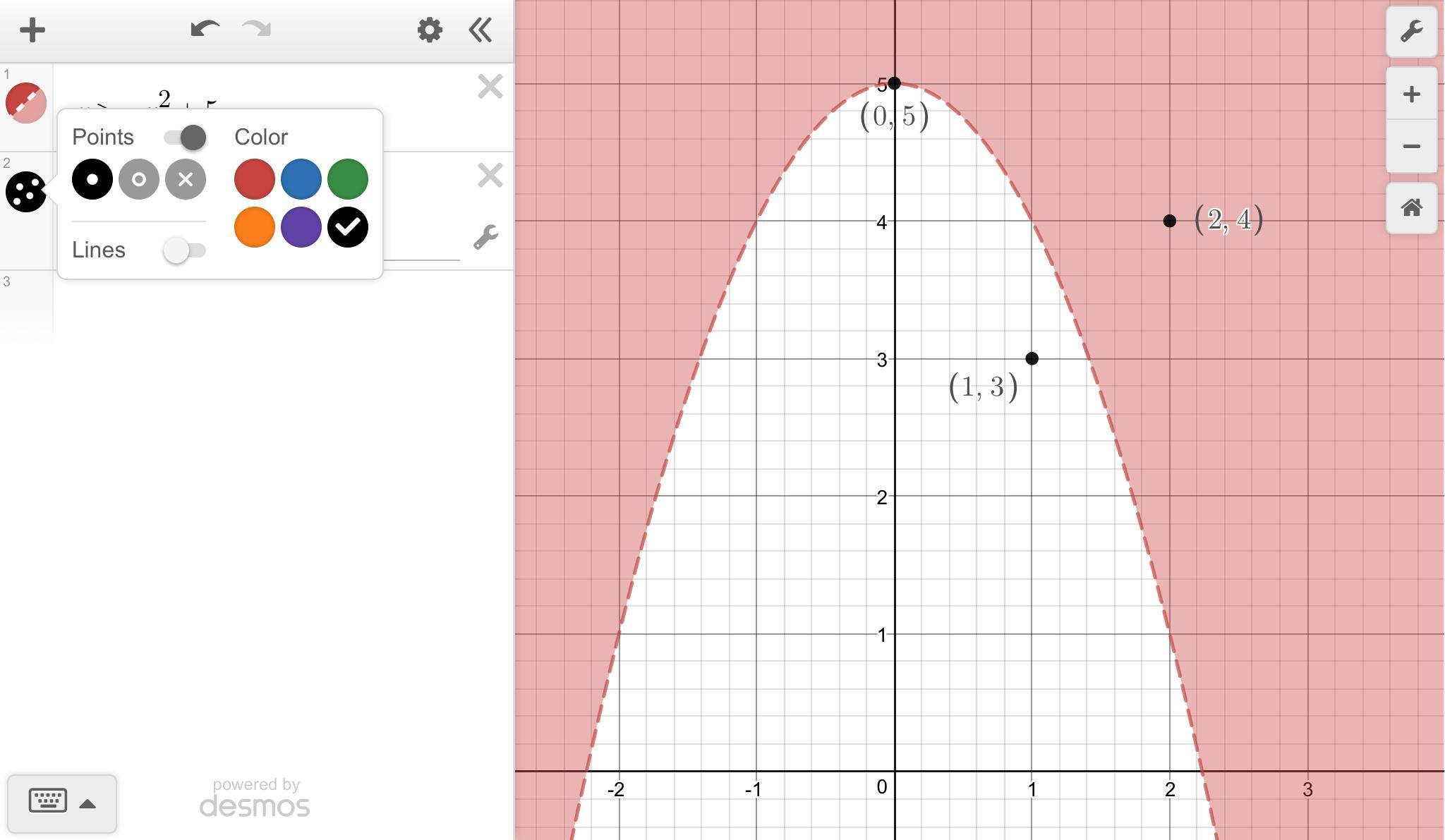Toggle the Points switch off

[185, 137]
